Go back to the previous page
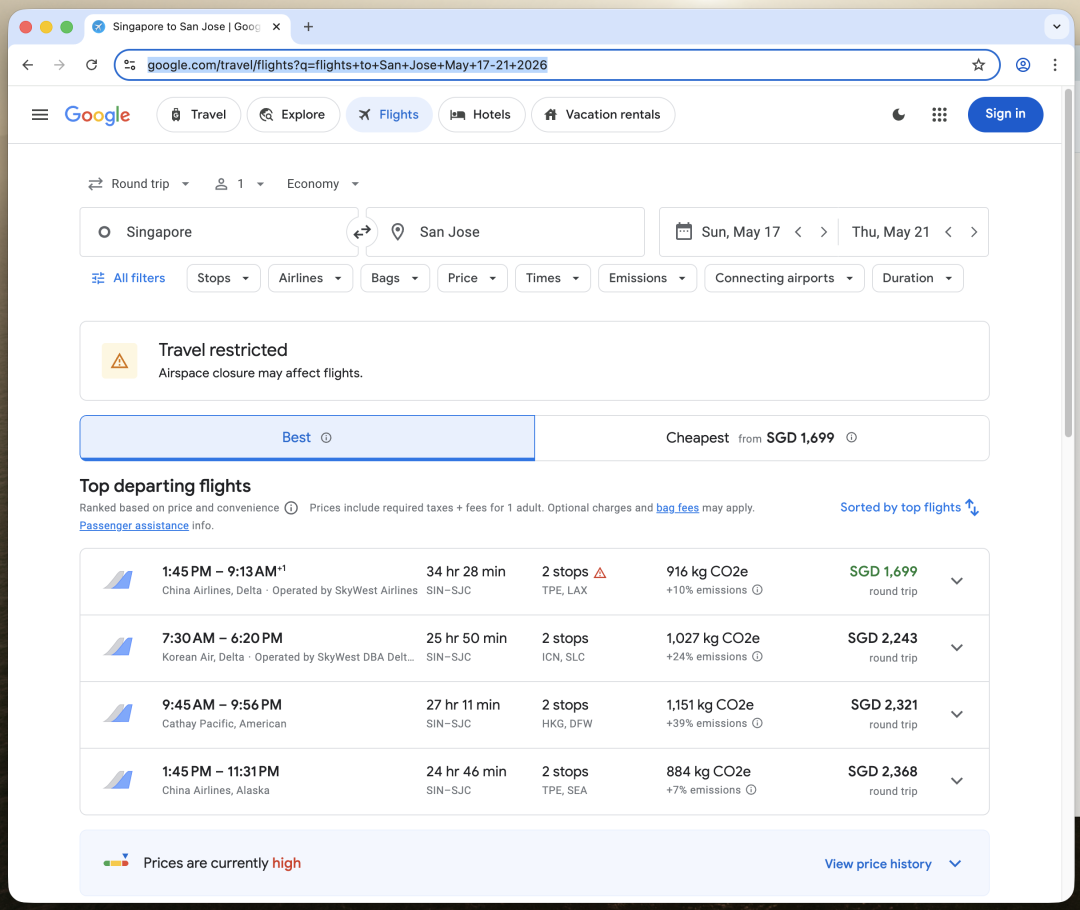The width and height of the screenshot is (1080, 910). [28, 65]
